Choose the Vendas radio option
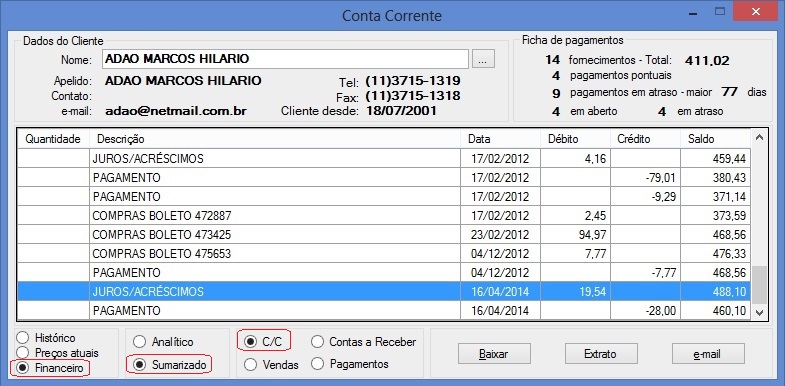The height and width of the screenshot is (386, 785). (x=250, y=364)
